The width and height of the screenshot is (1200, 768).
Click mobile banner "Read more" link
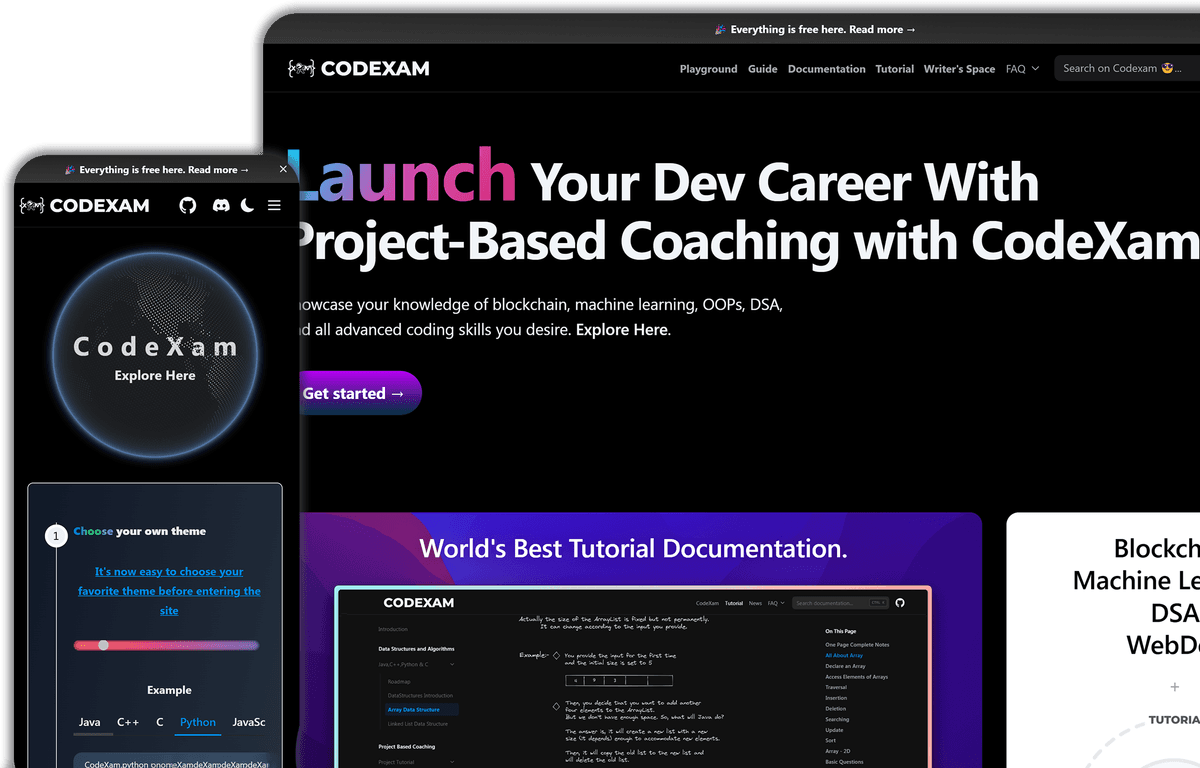tap(219, 170)
